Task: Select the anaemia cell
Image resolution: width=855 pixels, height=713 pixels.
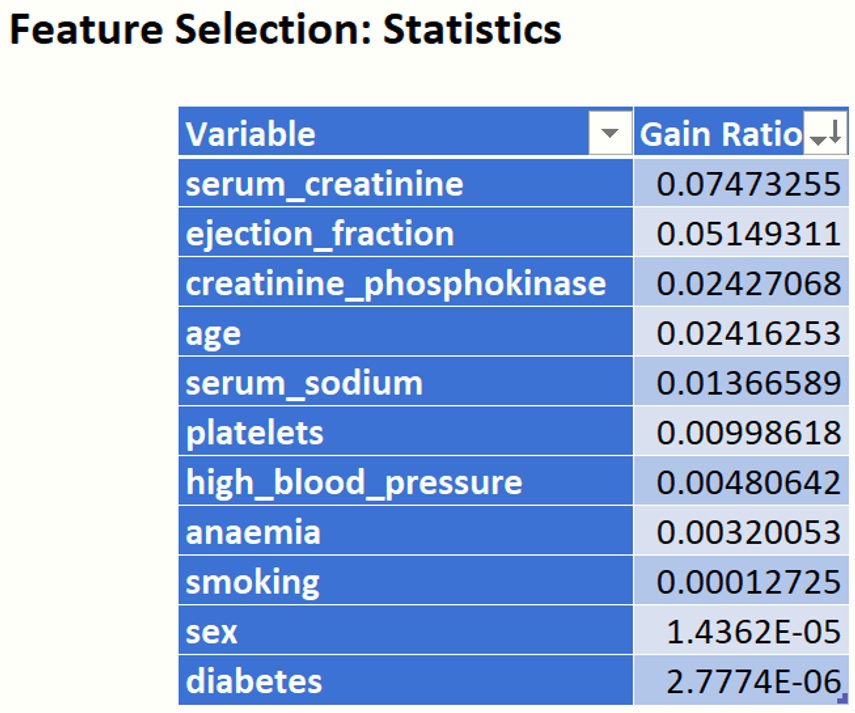Action: tap(253, 532)
